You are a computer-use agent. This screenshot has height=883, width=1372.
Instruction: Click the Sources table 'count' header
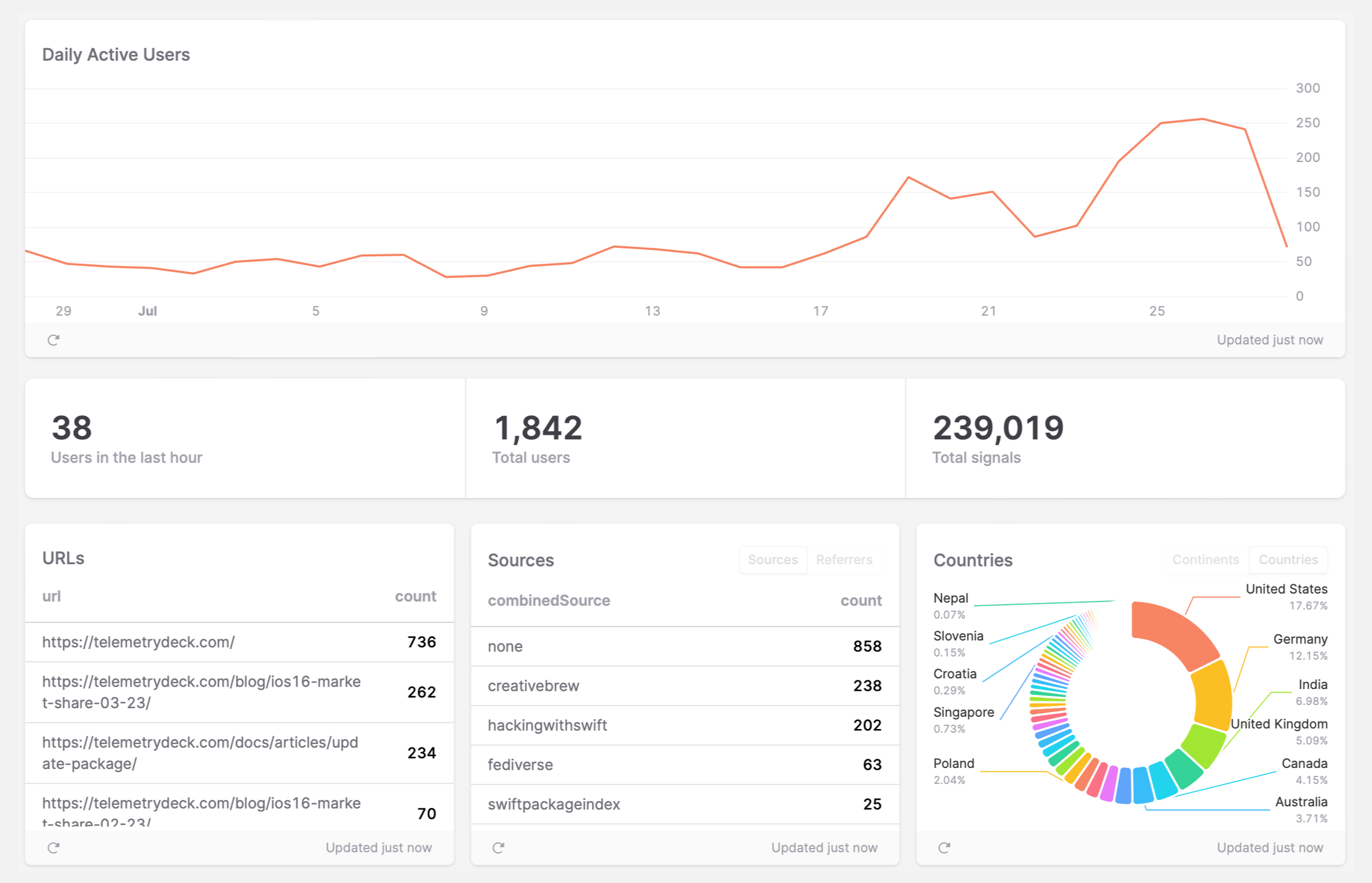coord(861,600)
